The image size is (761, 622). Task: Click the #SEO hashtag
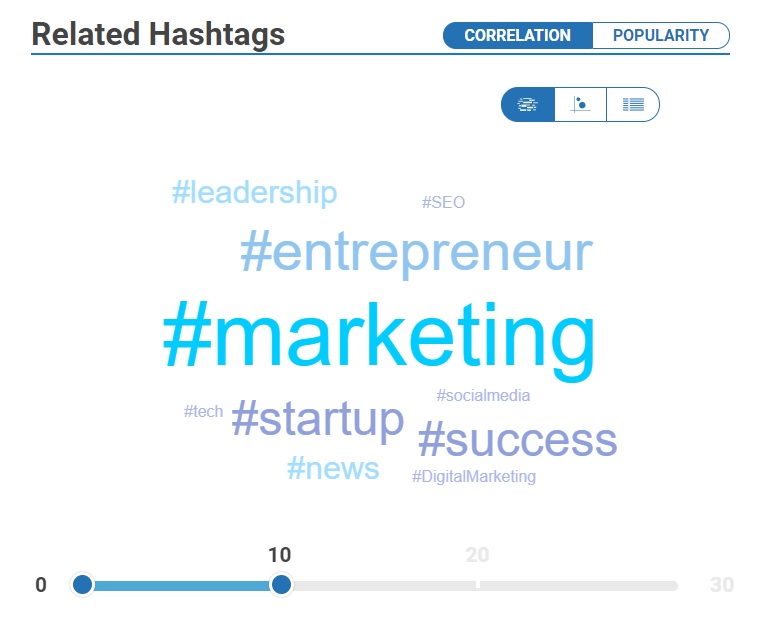pyautogui.click(x=443, y=202)
